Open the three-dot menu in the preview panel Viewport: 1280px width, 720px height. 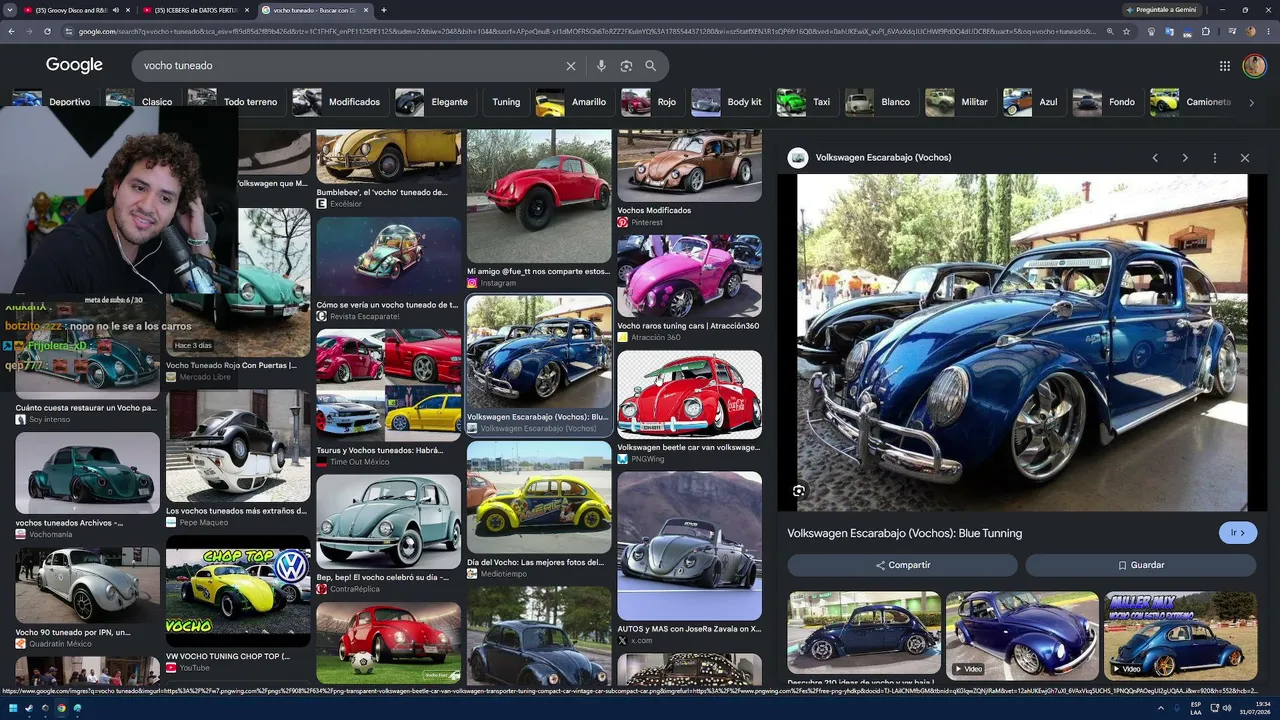1215,158
